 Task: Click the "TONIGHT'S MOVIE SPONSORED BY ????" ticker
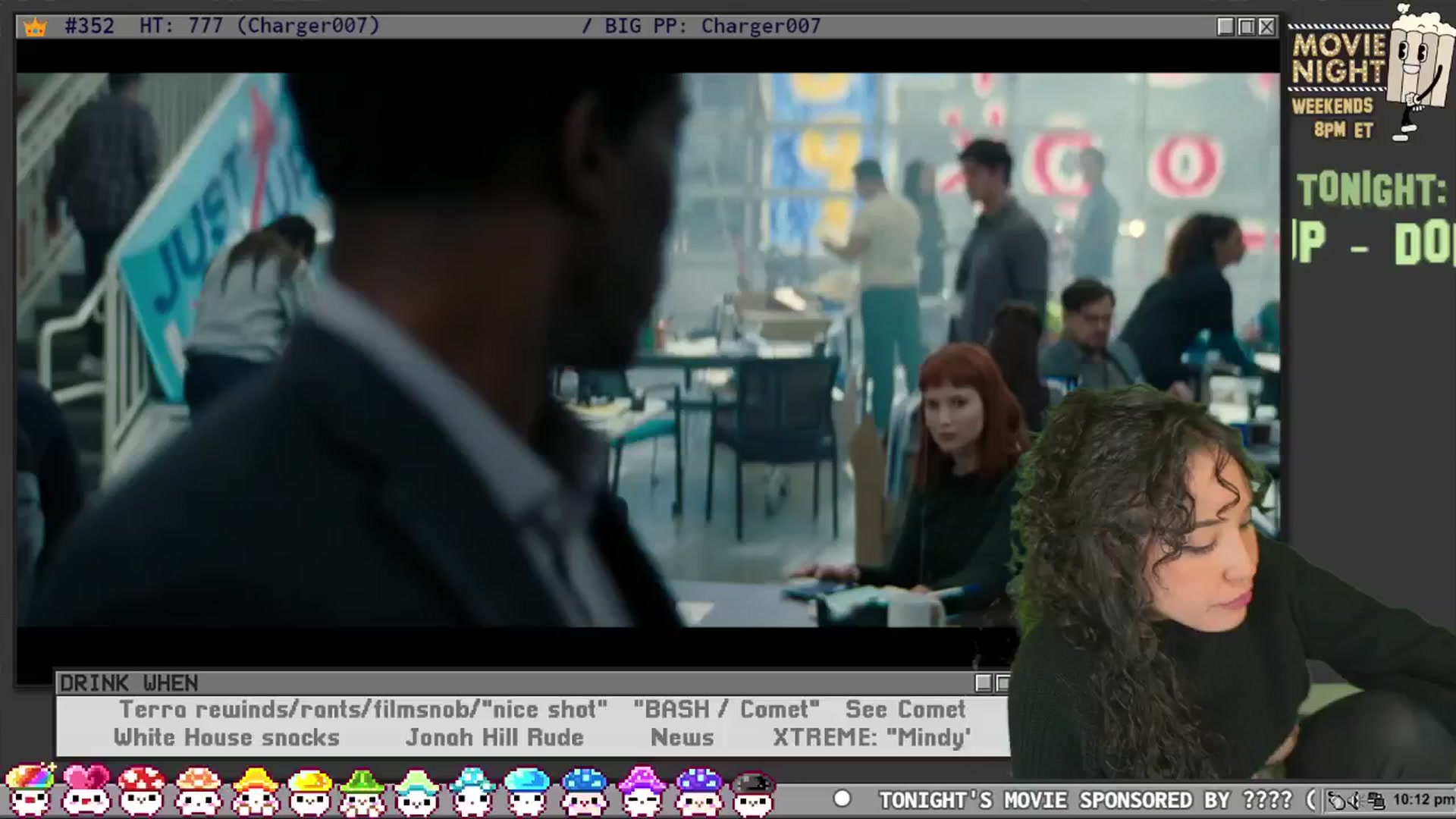1085,800
